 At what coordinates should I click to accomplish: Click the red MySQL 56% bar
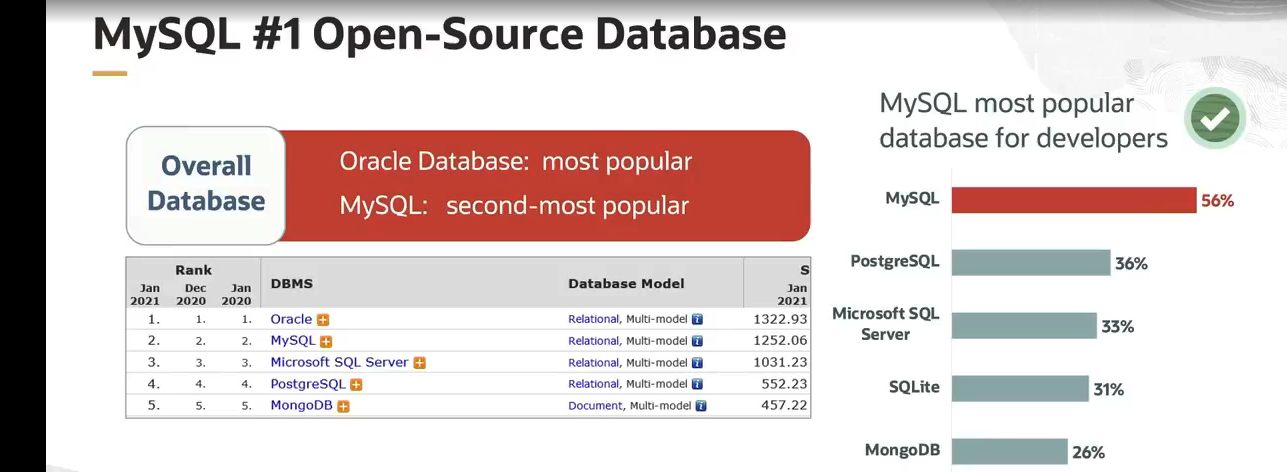click(1073, 200)
